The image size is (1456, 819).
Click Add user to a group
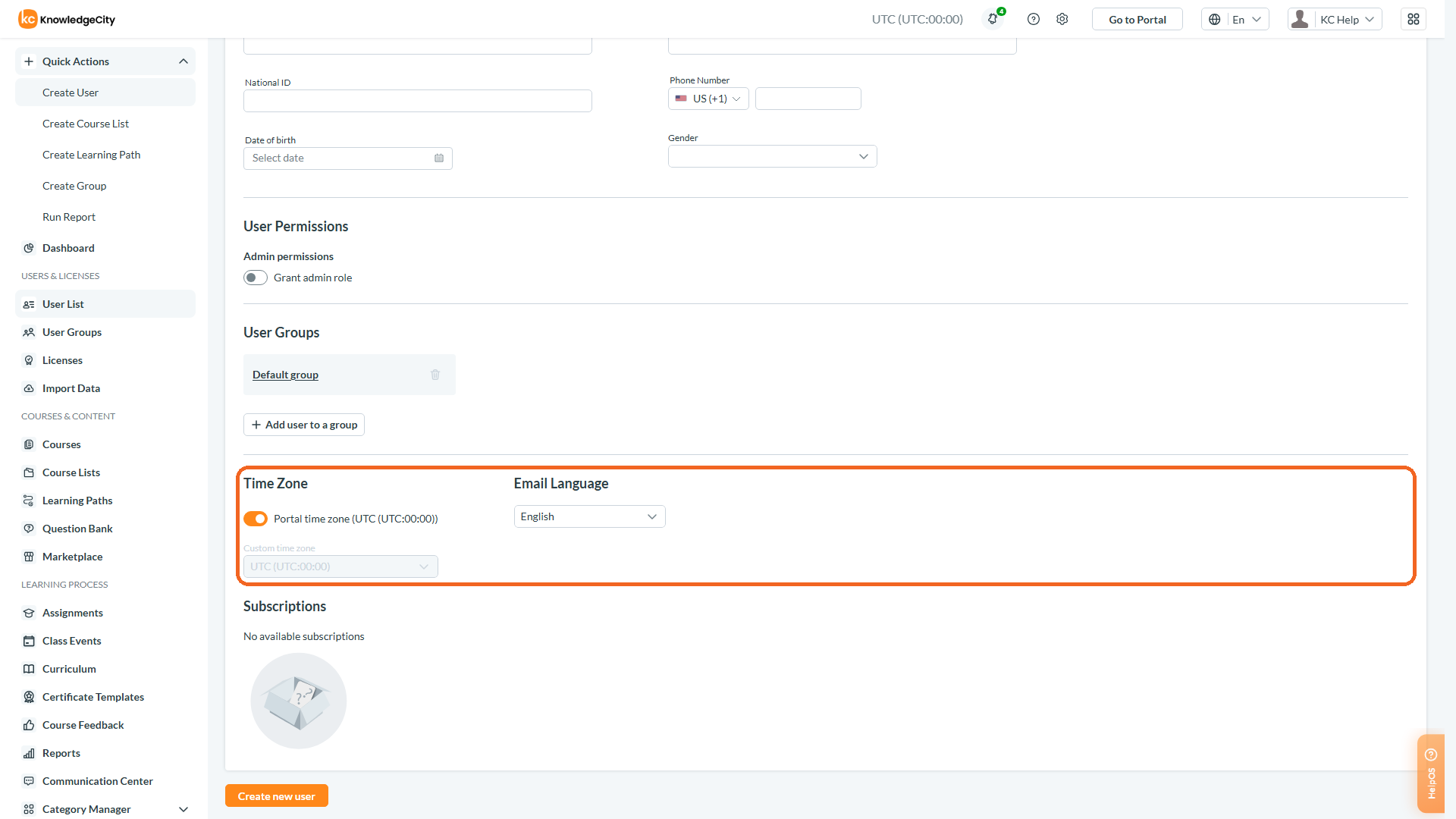tap(304, 425)
